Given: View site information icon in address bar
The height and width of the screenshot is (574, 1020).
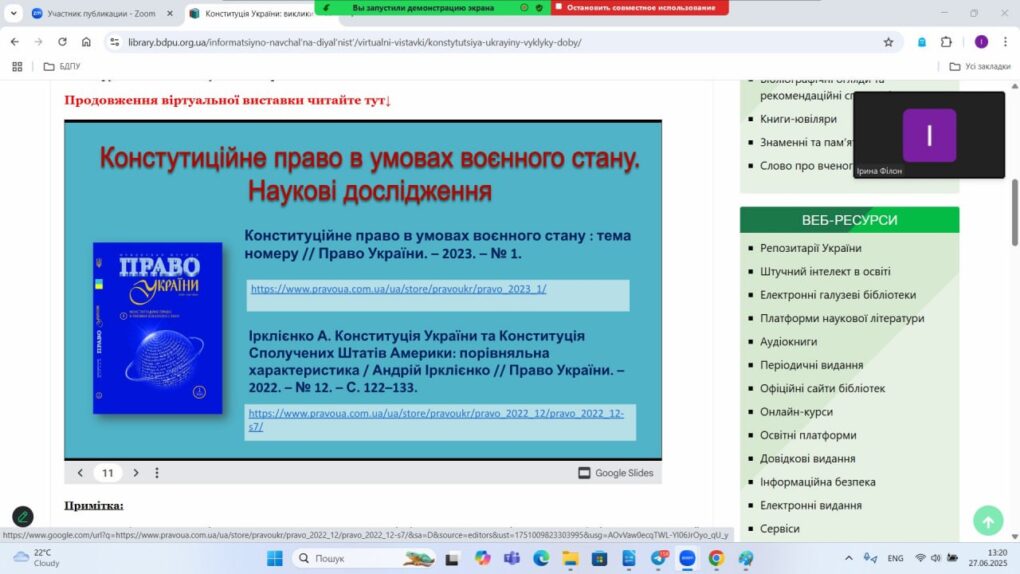Looking at the screenshot, I should 114,42.
